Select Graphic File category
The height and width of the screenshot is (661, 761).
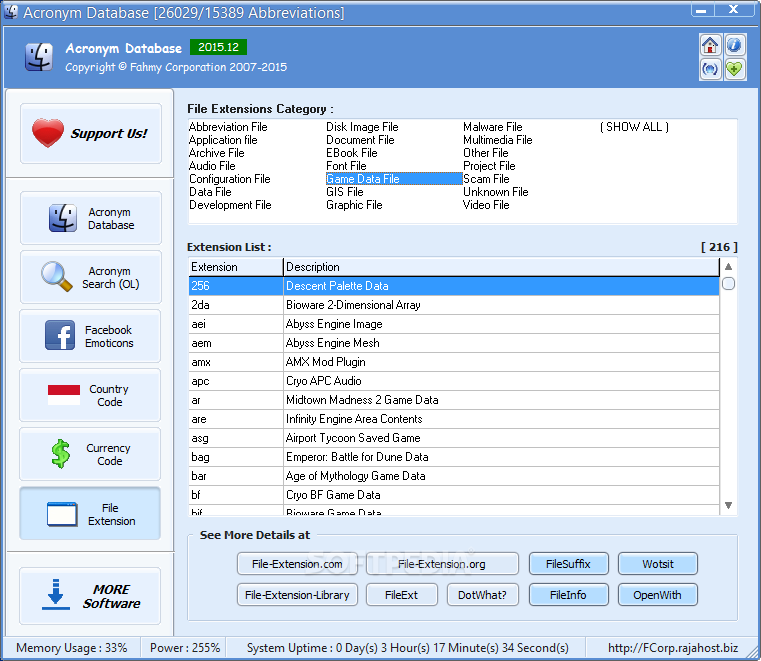coord(354,205)
